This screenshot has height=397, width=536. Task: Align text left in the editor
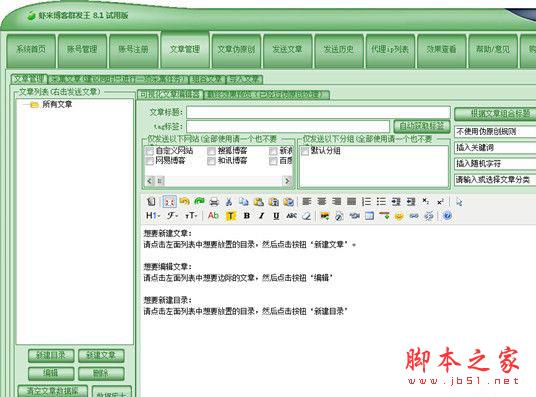307,201
